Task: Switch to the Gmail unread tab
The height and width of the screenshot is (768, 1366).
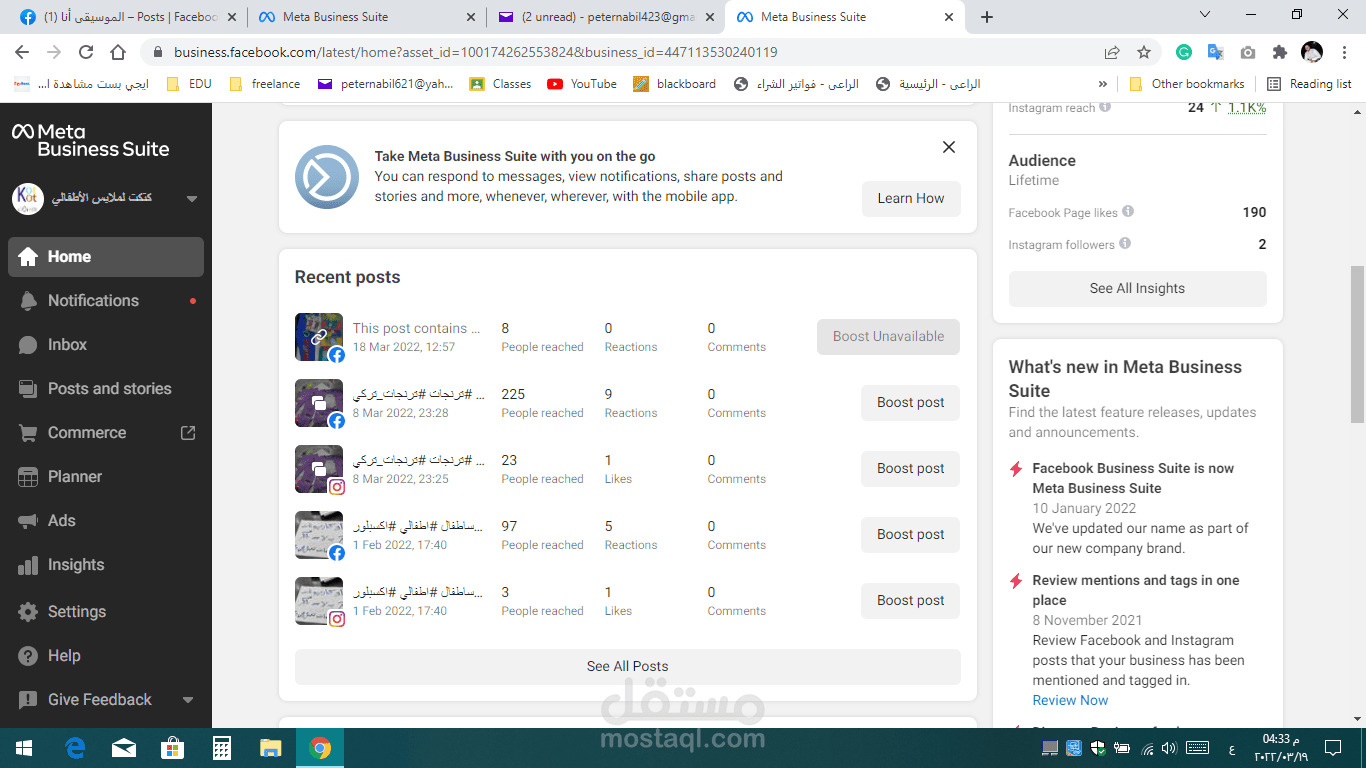Action: (607, 17)
